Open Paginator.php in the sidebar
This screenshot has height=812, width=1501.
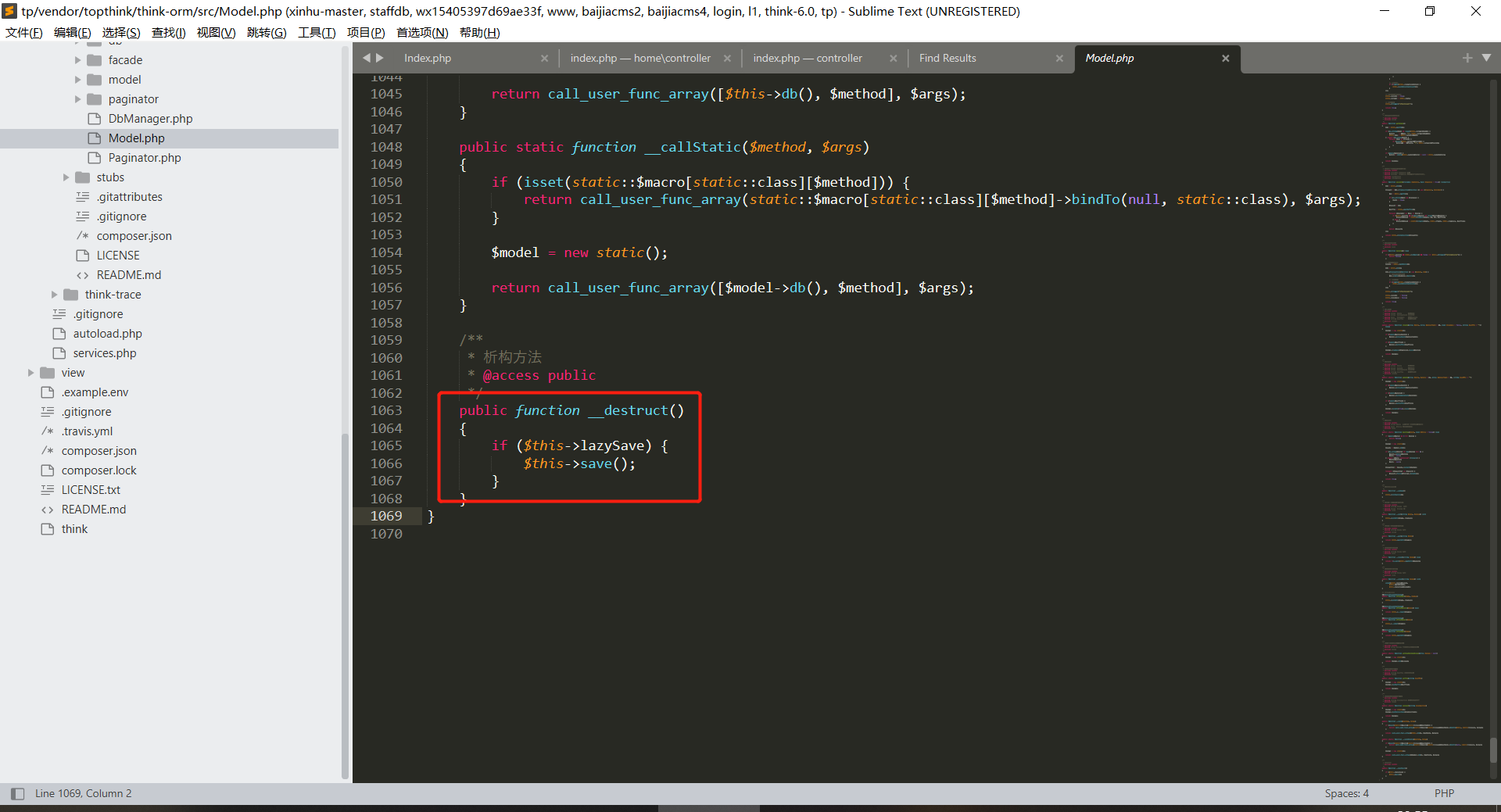pos(145,158)
